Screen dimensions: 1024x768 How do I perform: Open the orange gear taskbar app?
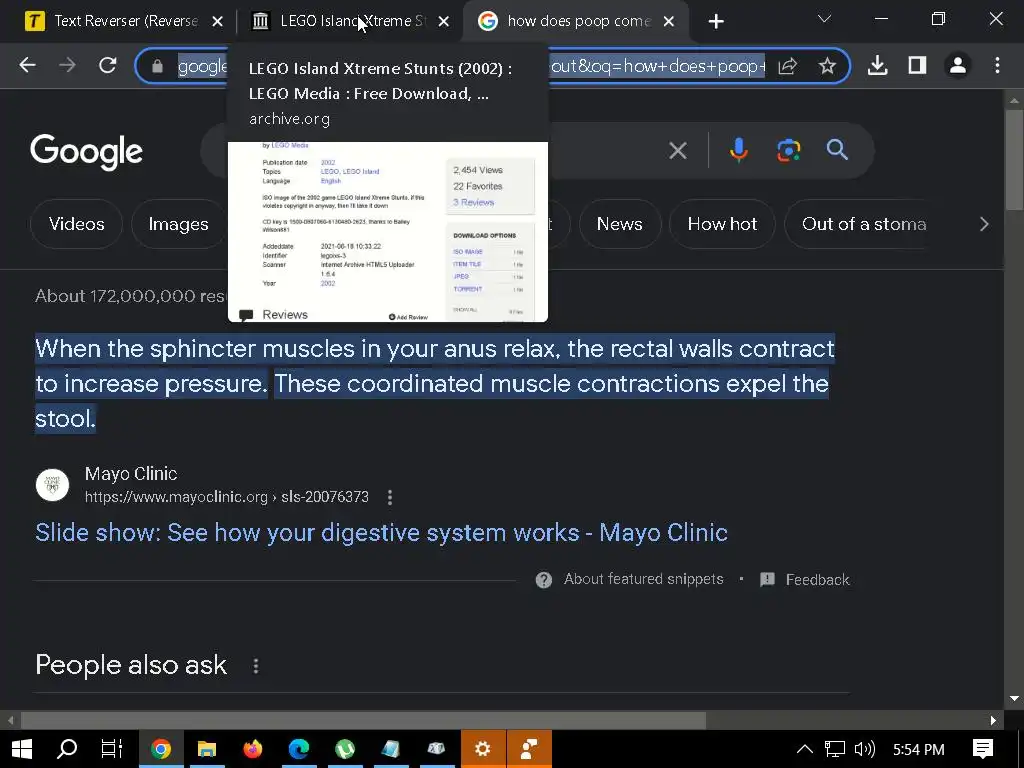[x=483, y=749]
